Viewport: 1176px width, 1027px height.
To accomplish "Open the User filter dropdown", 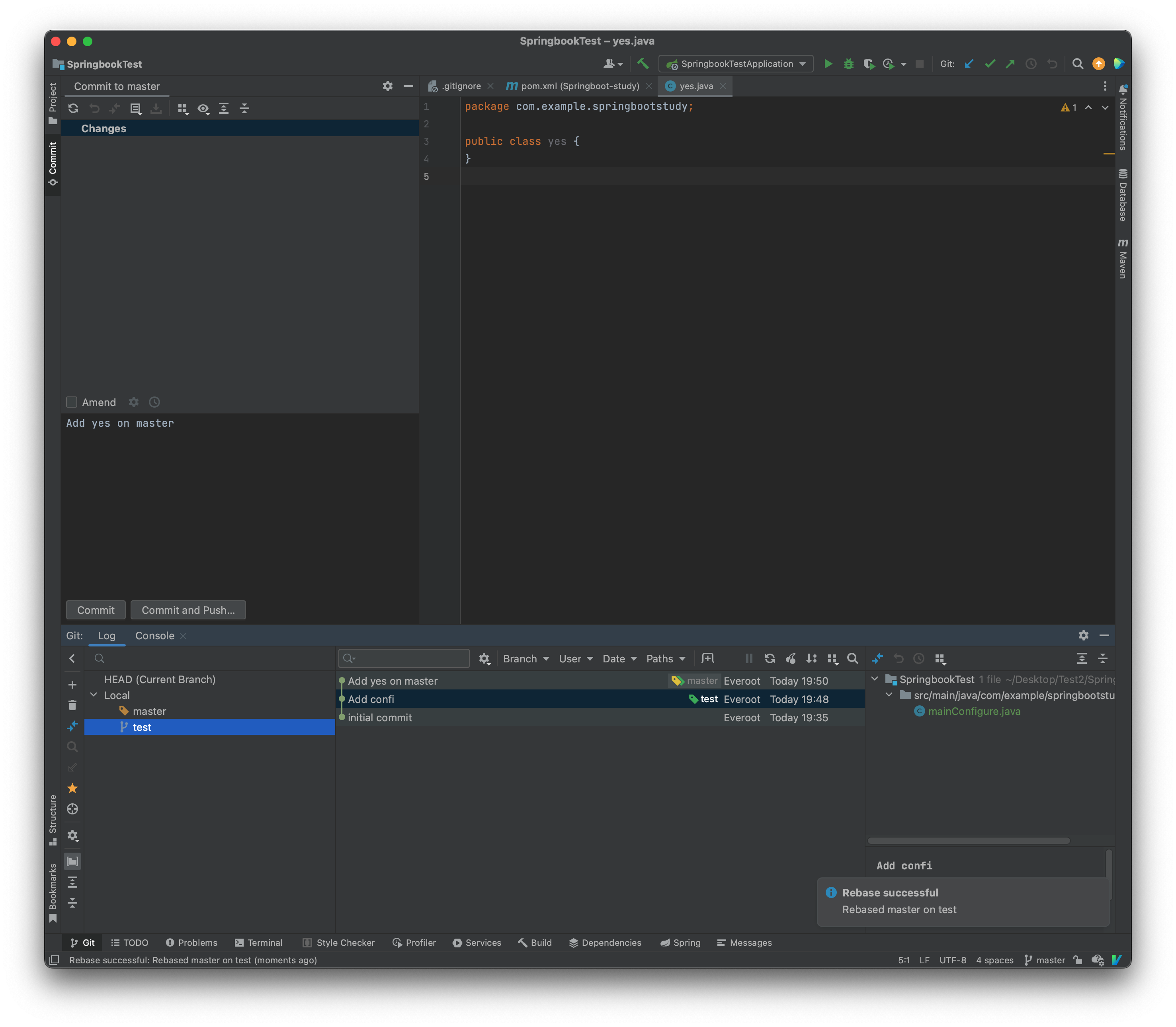I will 576,659.
